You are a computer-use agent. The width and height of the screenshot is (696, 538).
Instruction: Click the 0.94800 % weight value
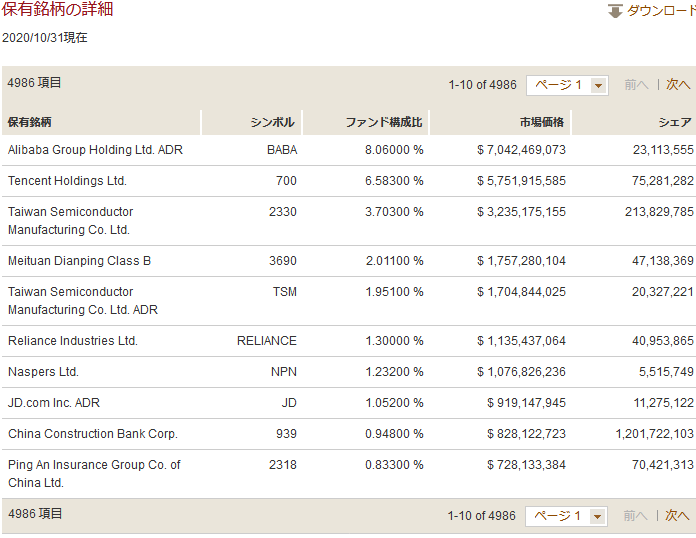(x=394, y=434)
